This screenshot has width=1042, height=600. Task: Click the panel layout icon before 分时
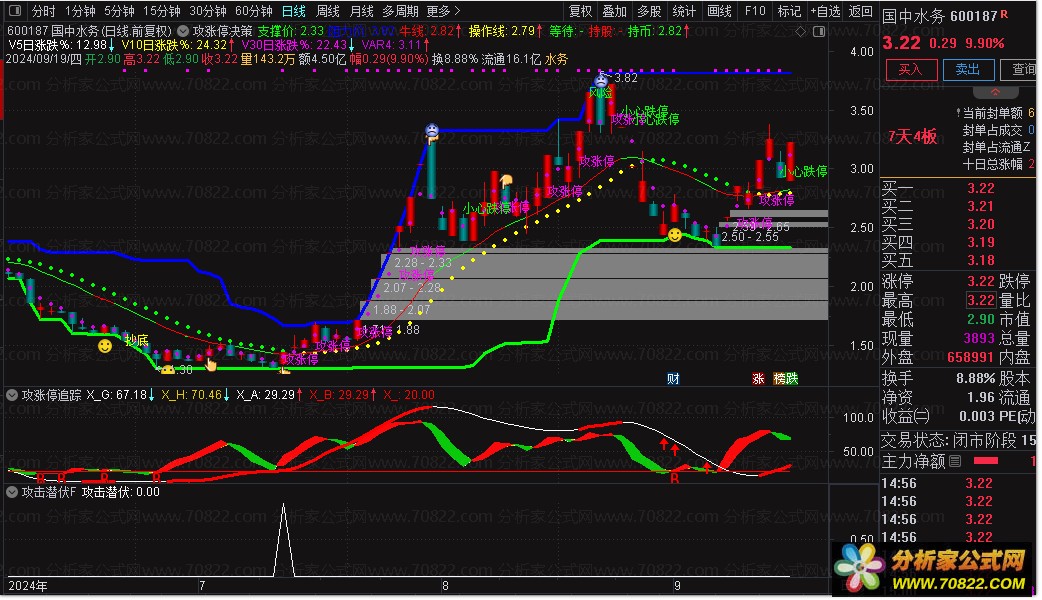coord(15,11)
